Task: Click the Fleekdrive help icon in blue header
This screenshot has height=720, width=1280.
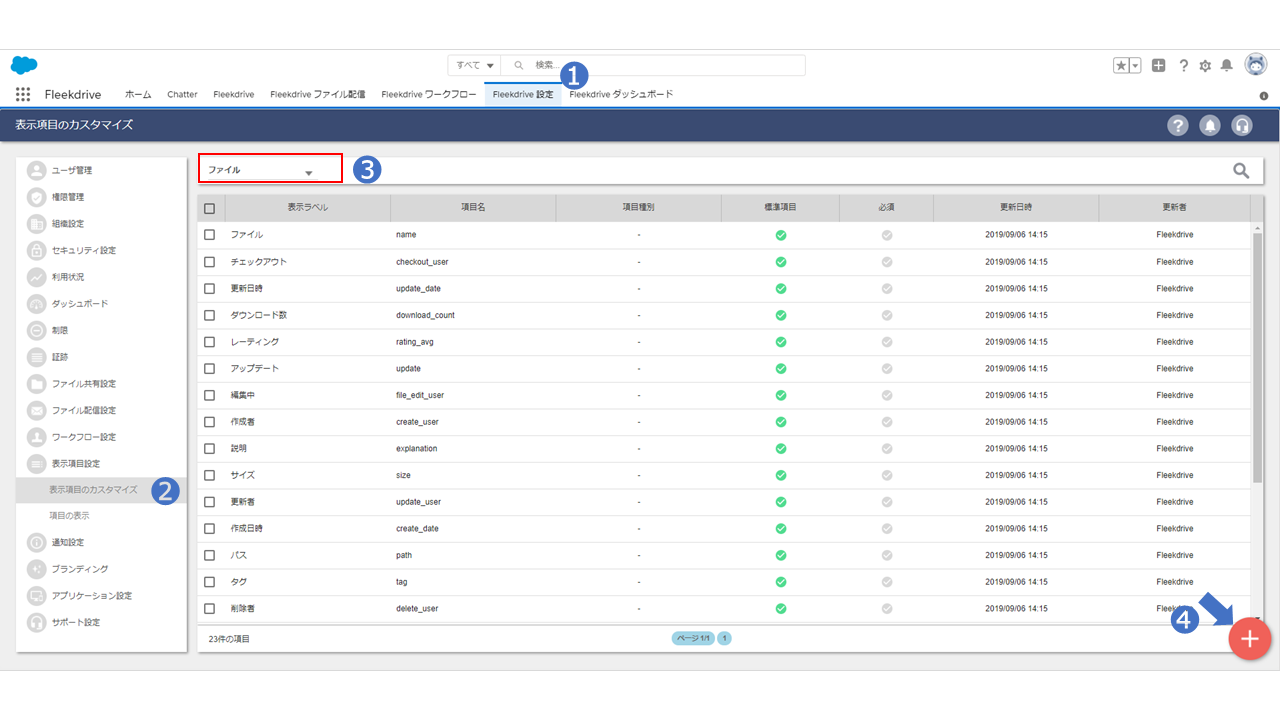Action: point(1178,125)
